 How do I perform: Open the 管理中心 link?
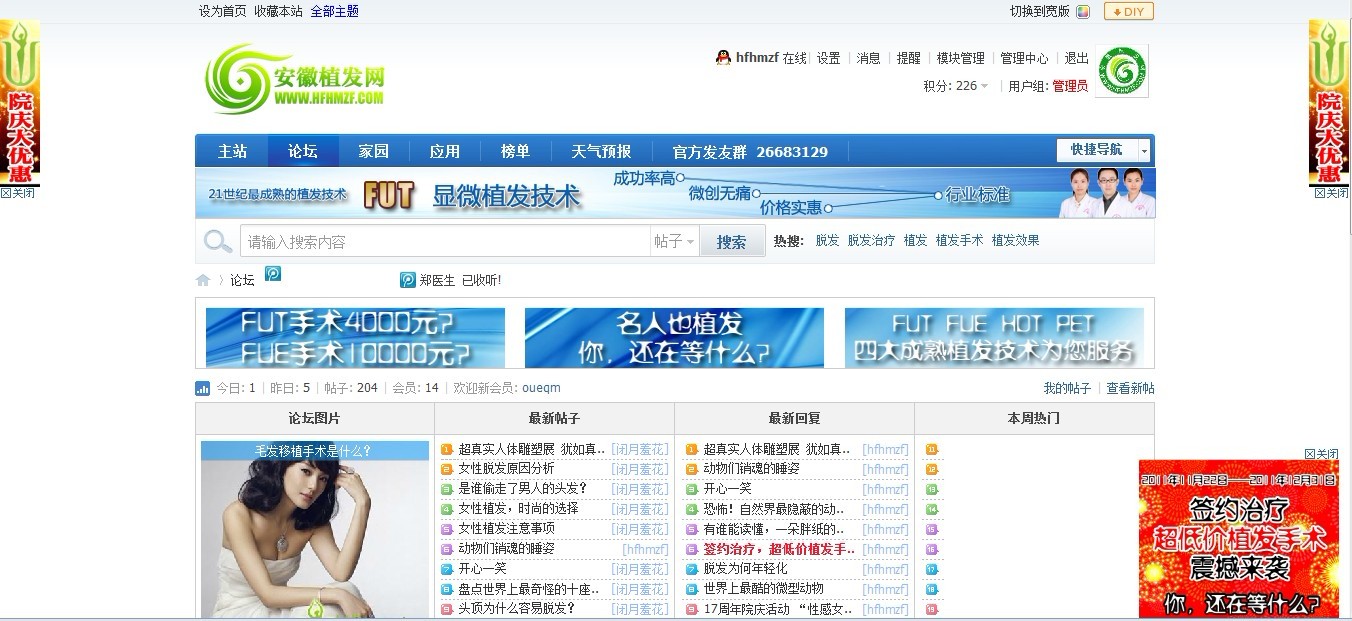(1025, 58)
